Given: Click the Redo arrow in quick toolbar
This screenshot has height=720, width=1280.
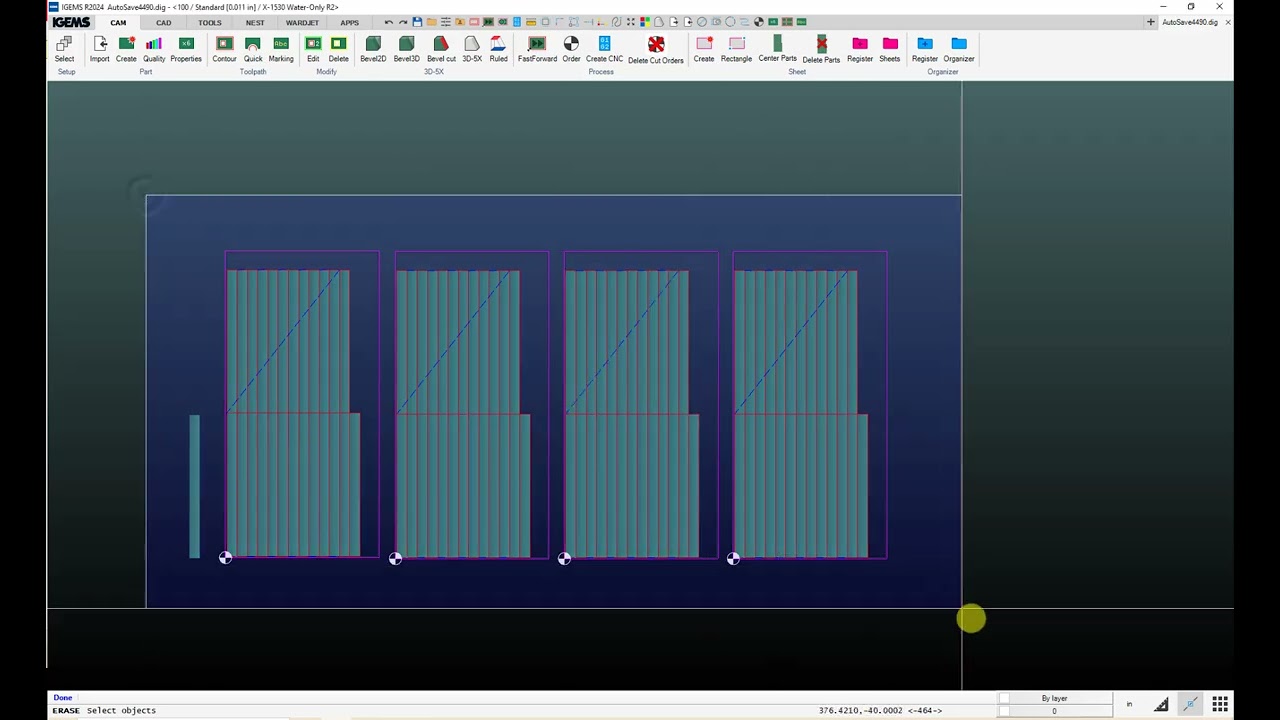Looking at the screenshot, I should point(403,22).
